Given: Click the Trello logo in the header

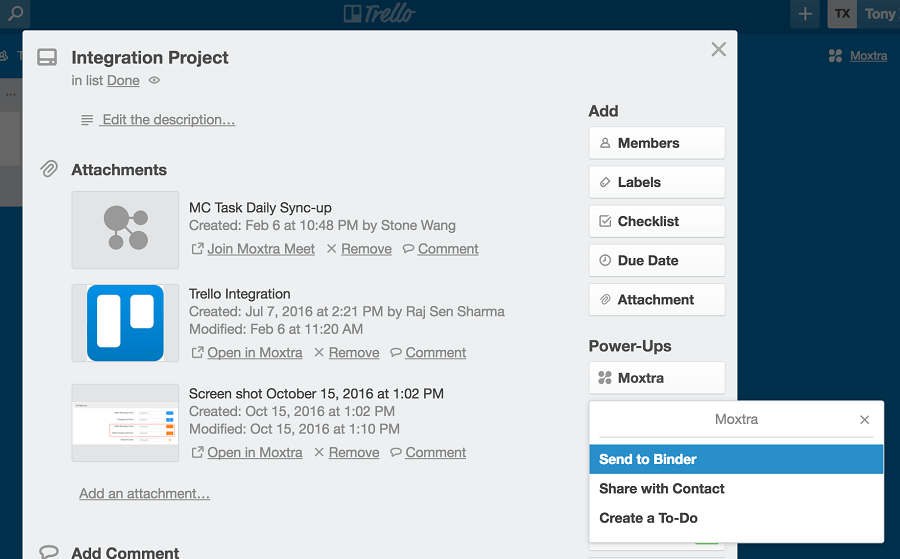Looking at the screenshot, I should tap(379, 13).
